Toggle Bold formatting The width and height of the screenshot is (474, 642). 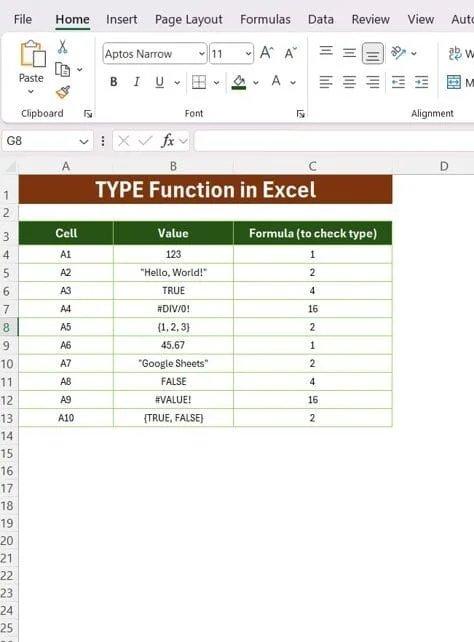[114, 82]
